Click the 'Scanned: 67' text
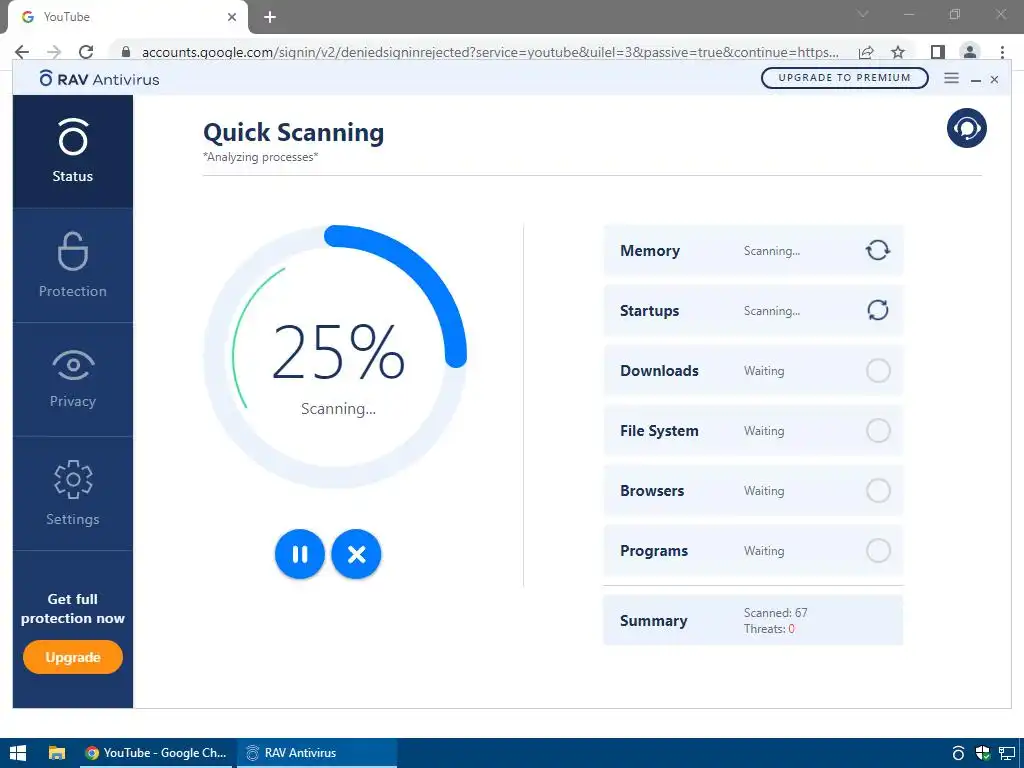Screen dimensions: 1024x768 (x=775, y=613)
